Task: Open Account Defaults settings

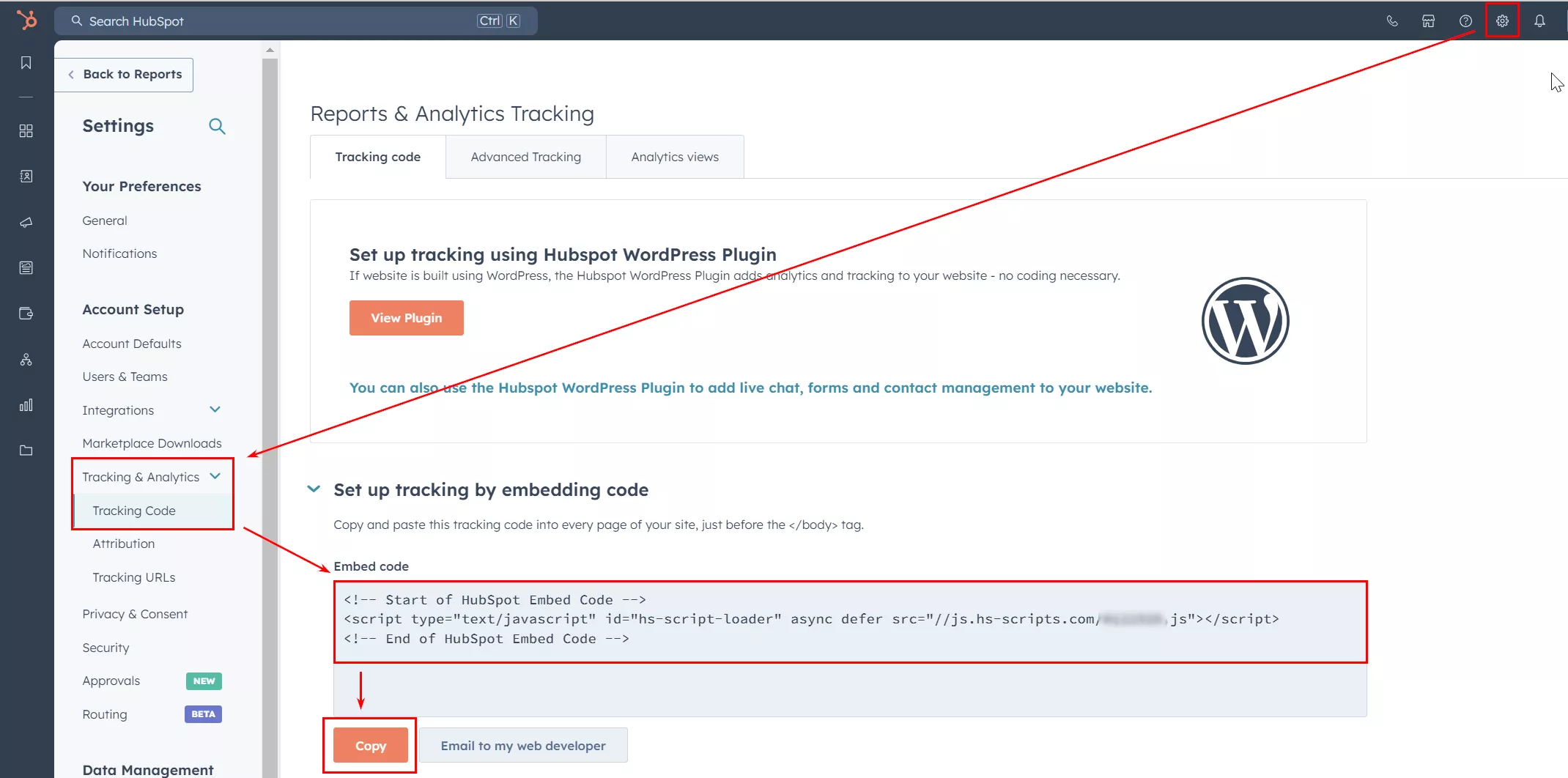Action: click(132, 344)
